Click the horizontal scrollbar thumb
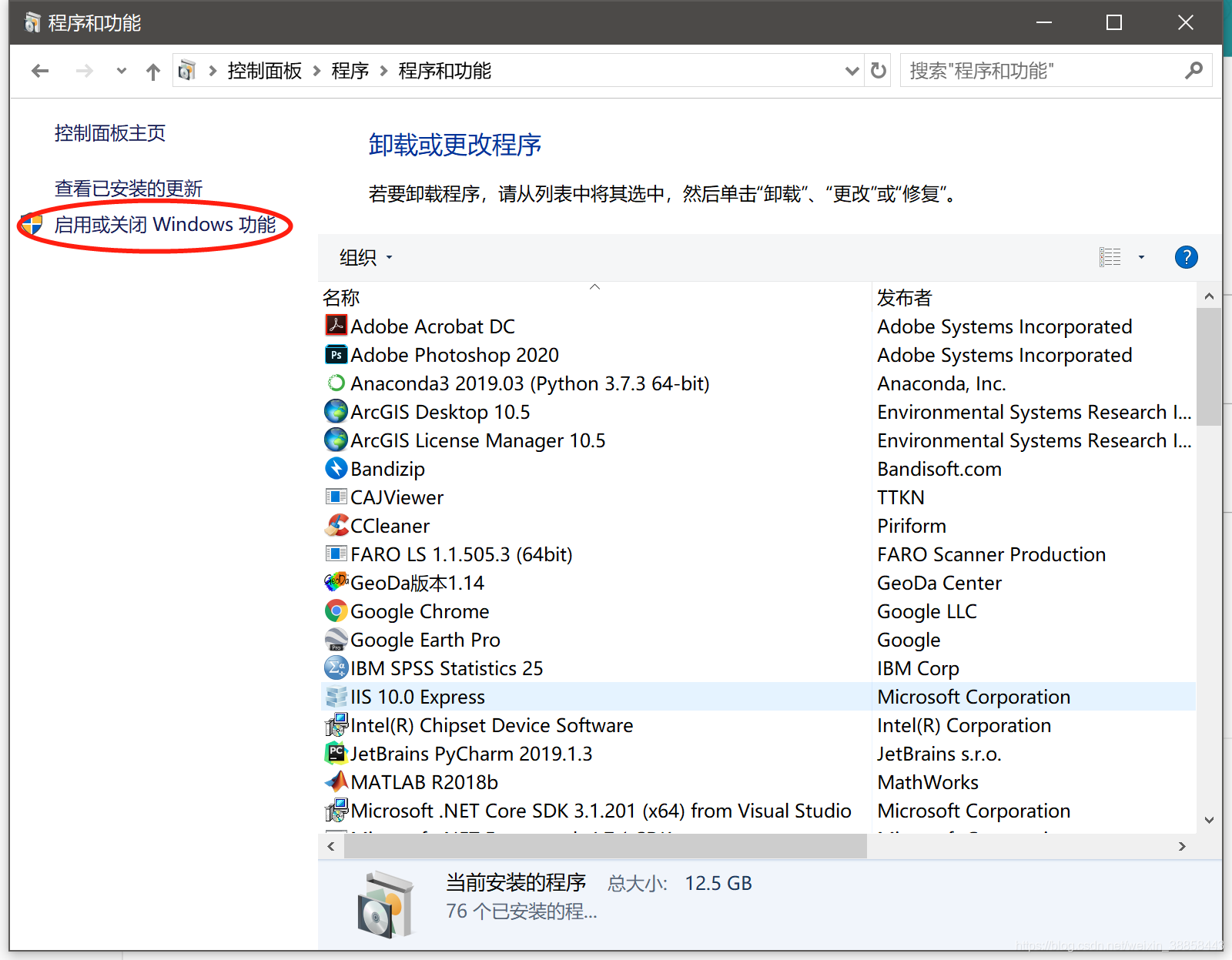Image resolution: width=1232 pixels, height=960 pixels. 605,846
